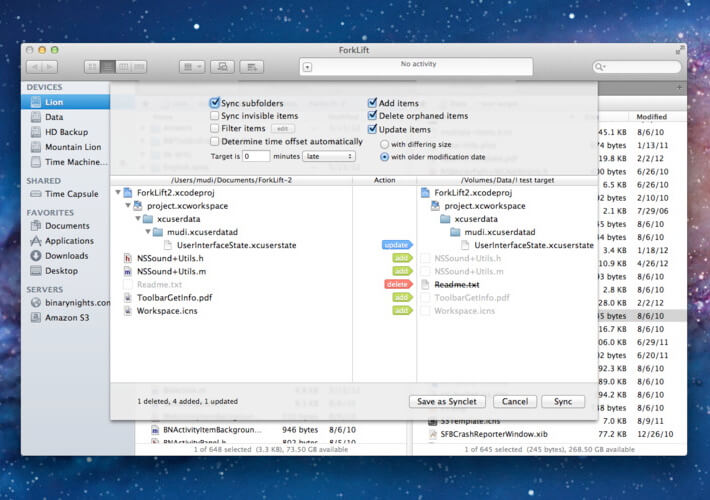710x500 pixels.
Task: Open the Downloads favorite
Action: pos(65,255)
